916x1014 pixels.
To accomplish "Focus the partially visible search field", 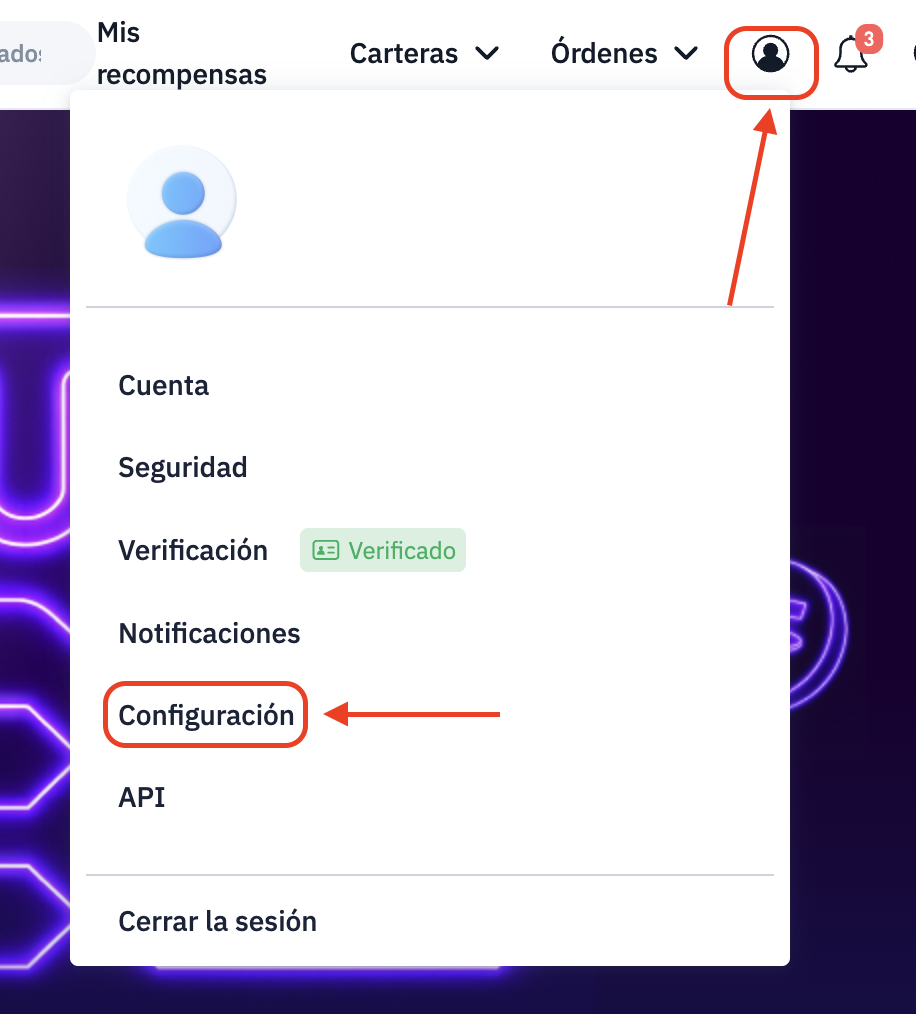I will [x=45, y=54].
